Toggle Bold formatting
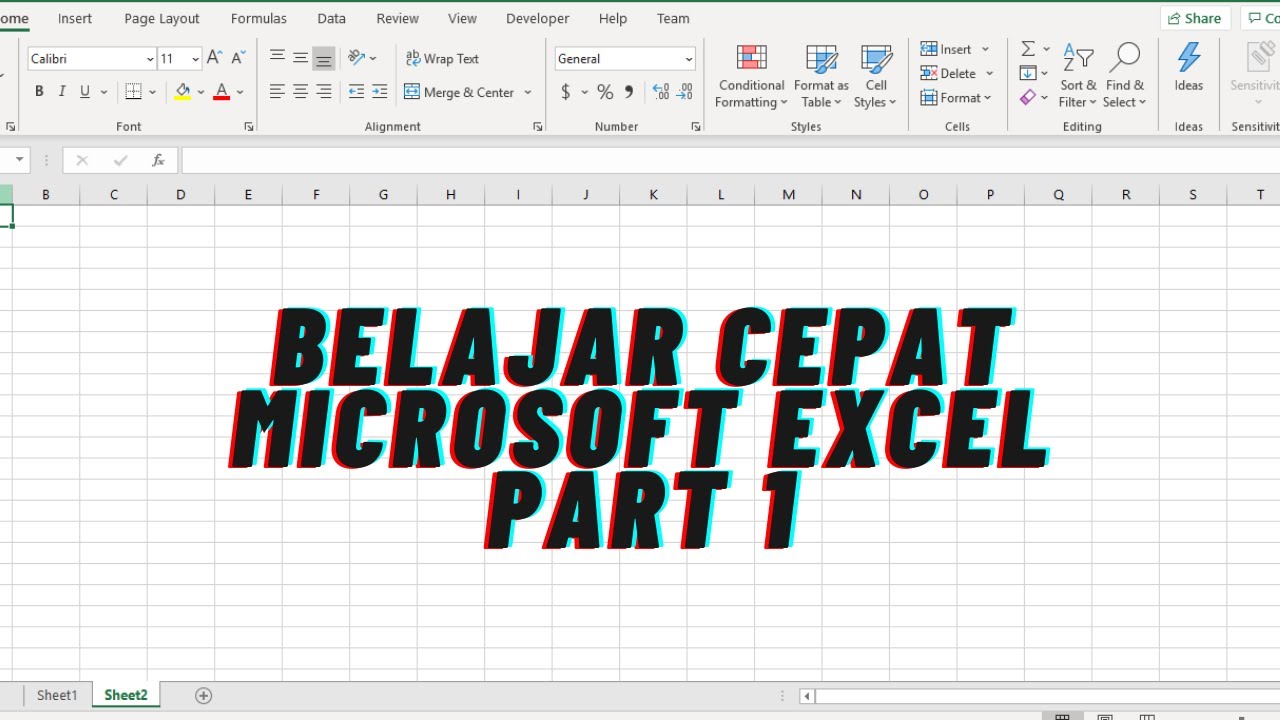Image resolution: width=1280 pixels, height=720 pixels. tap(39, 92)
